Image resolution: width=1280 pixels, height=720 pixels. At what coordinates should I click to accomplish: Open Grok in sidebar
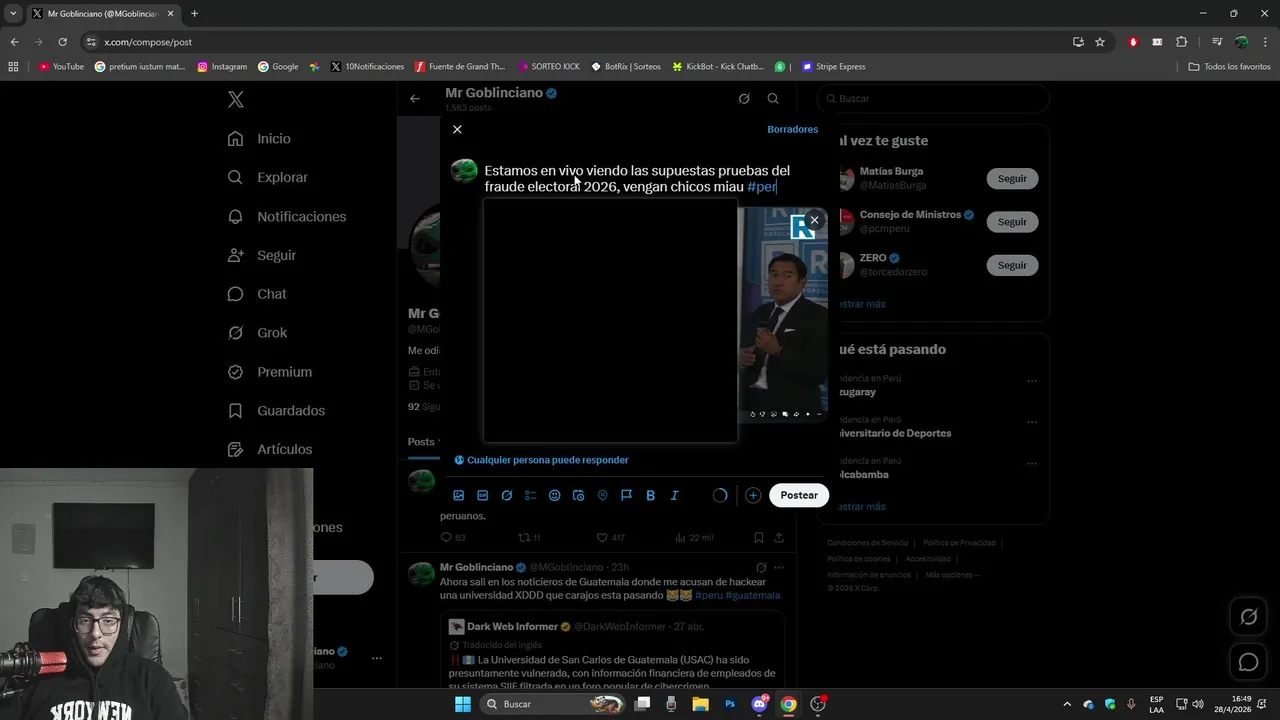256,332
